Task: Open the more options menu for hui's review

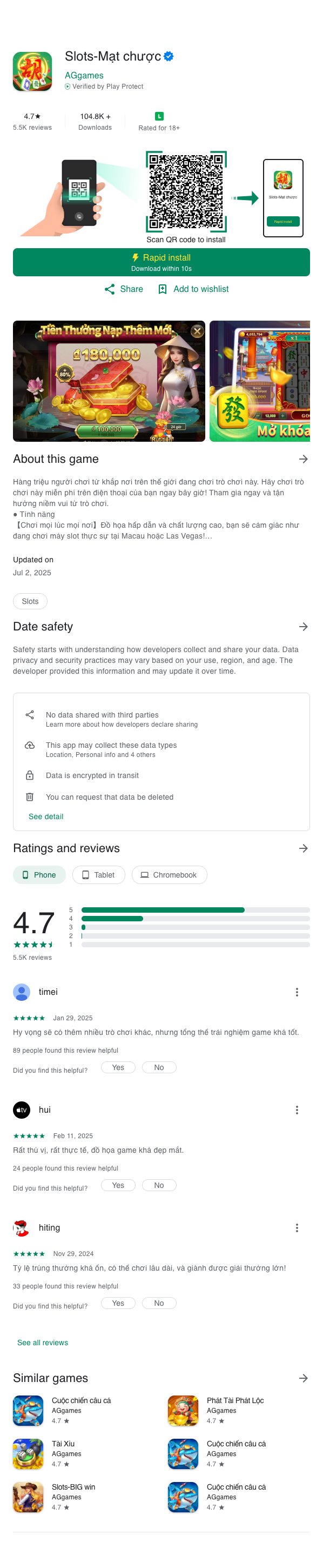Action: [x=297, y=1110]
